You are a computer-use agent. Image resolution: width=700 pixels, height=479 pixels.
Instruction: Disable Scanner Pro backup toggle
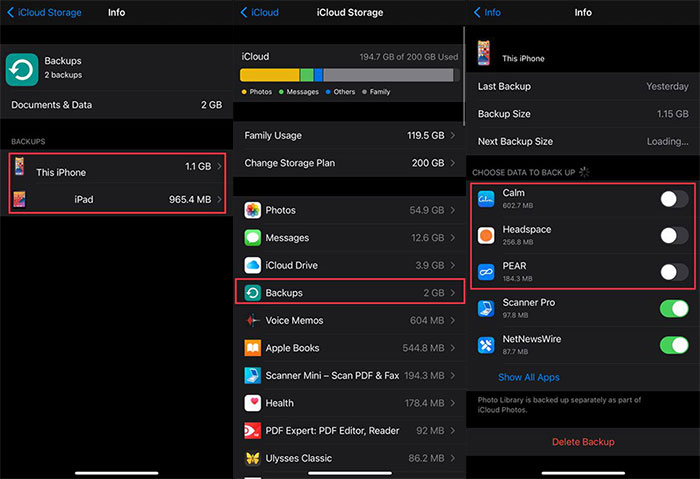674,308
